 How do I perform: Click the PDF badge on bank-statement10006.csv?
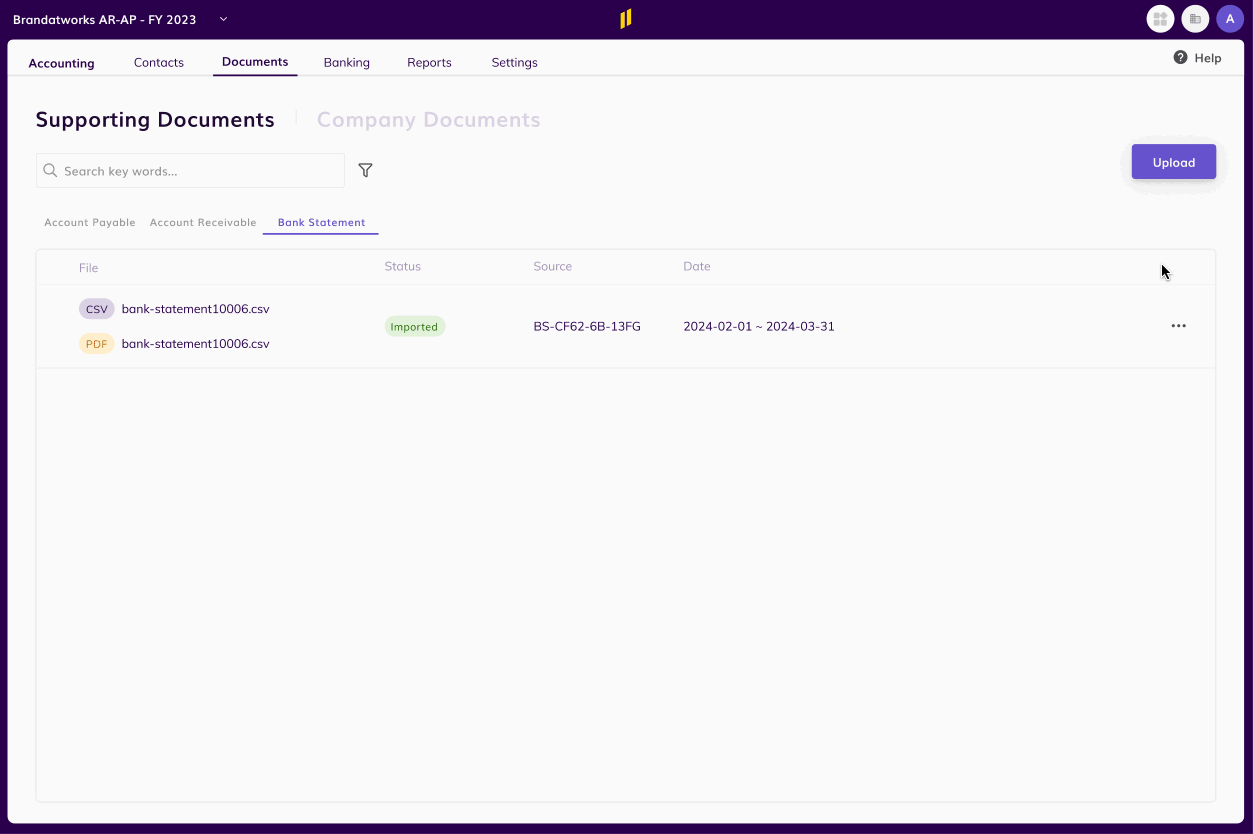96,343
